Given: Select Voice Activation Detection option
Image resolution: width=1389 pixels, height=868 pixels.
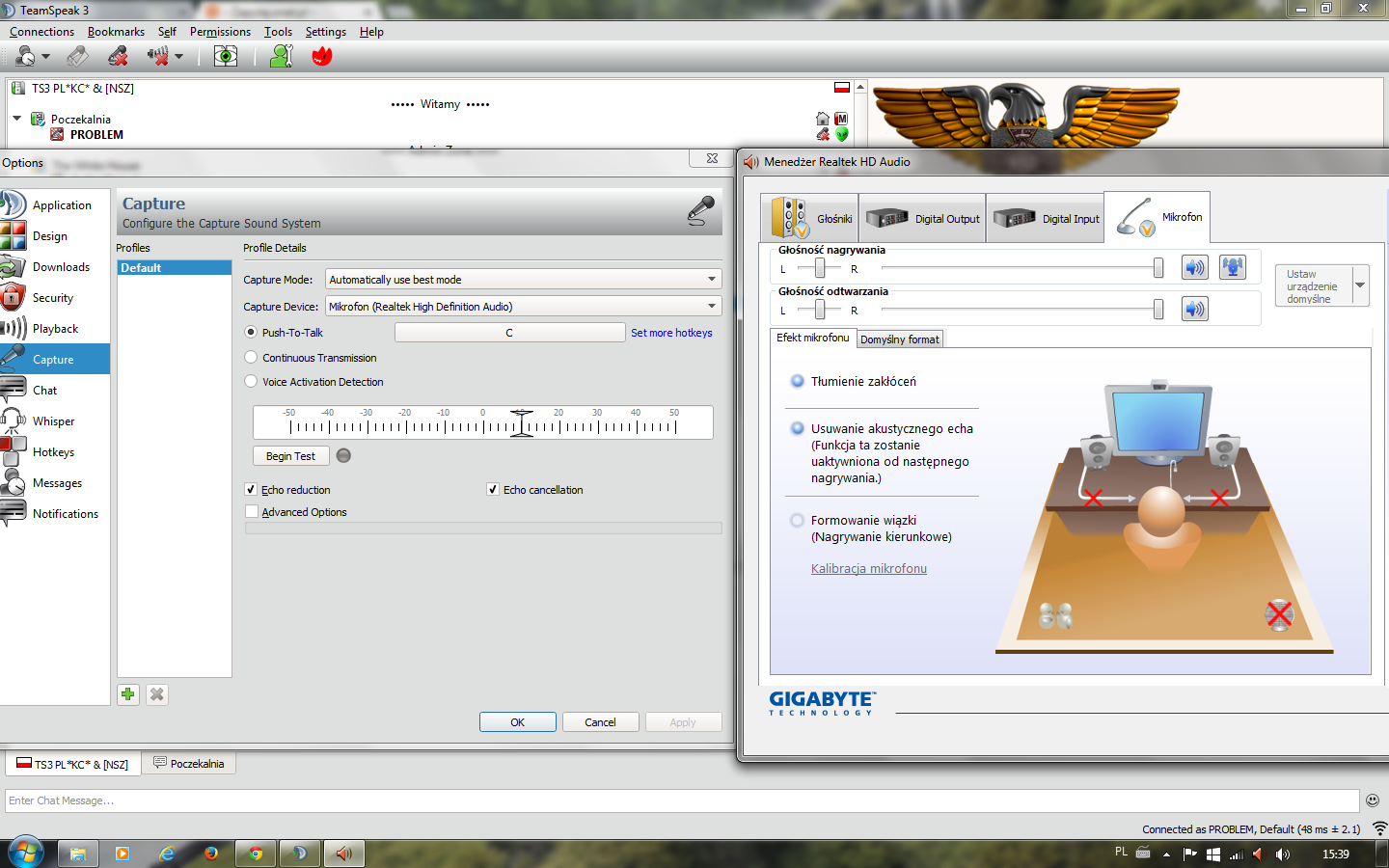Looking at the screenshot, I should point(252,382).
